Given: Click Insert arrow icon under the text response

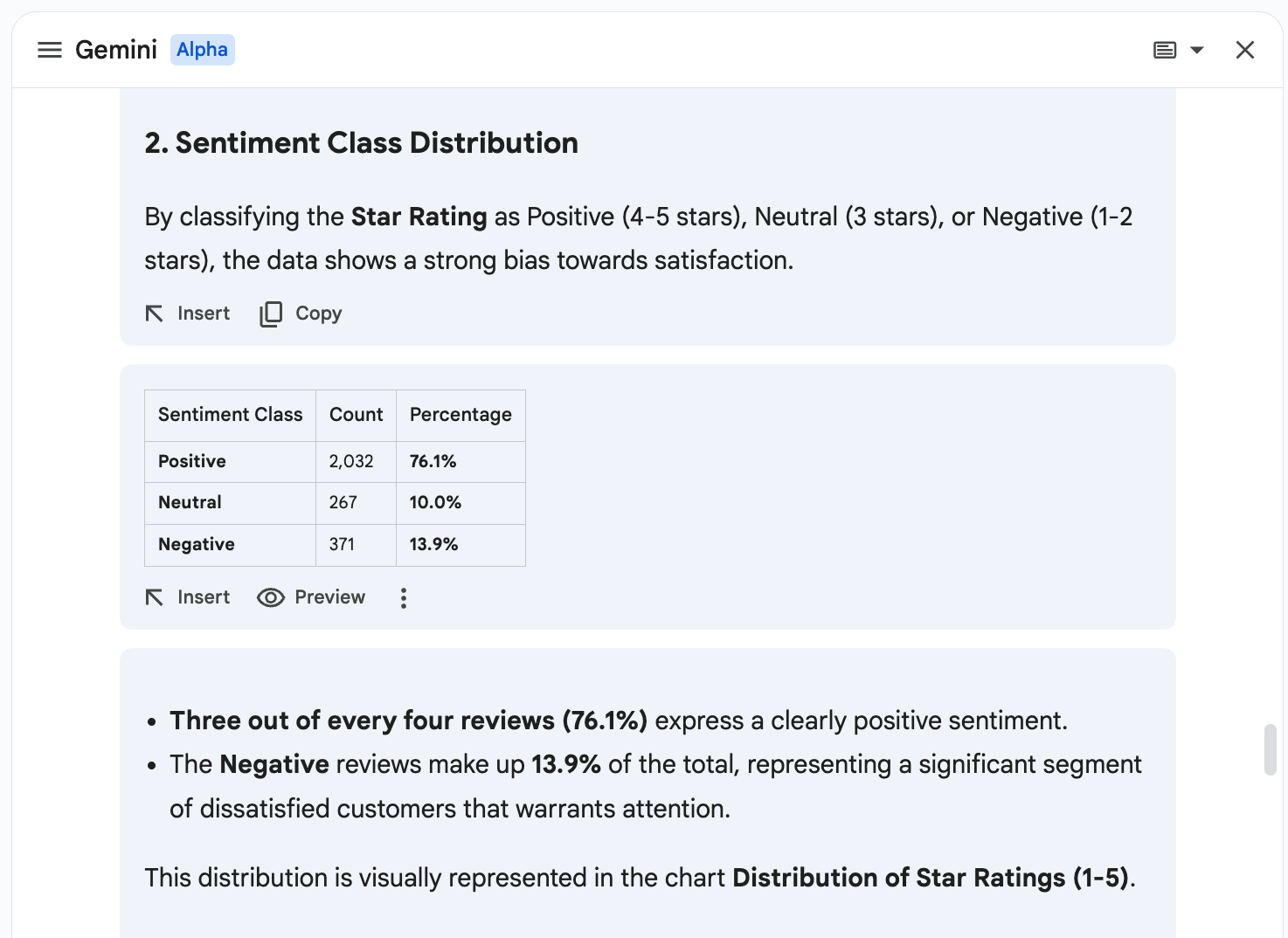Looking at the screenshot, I should 155,314.
